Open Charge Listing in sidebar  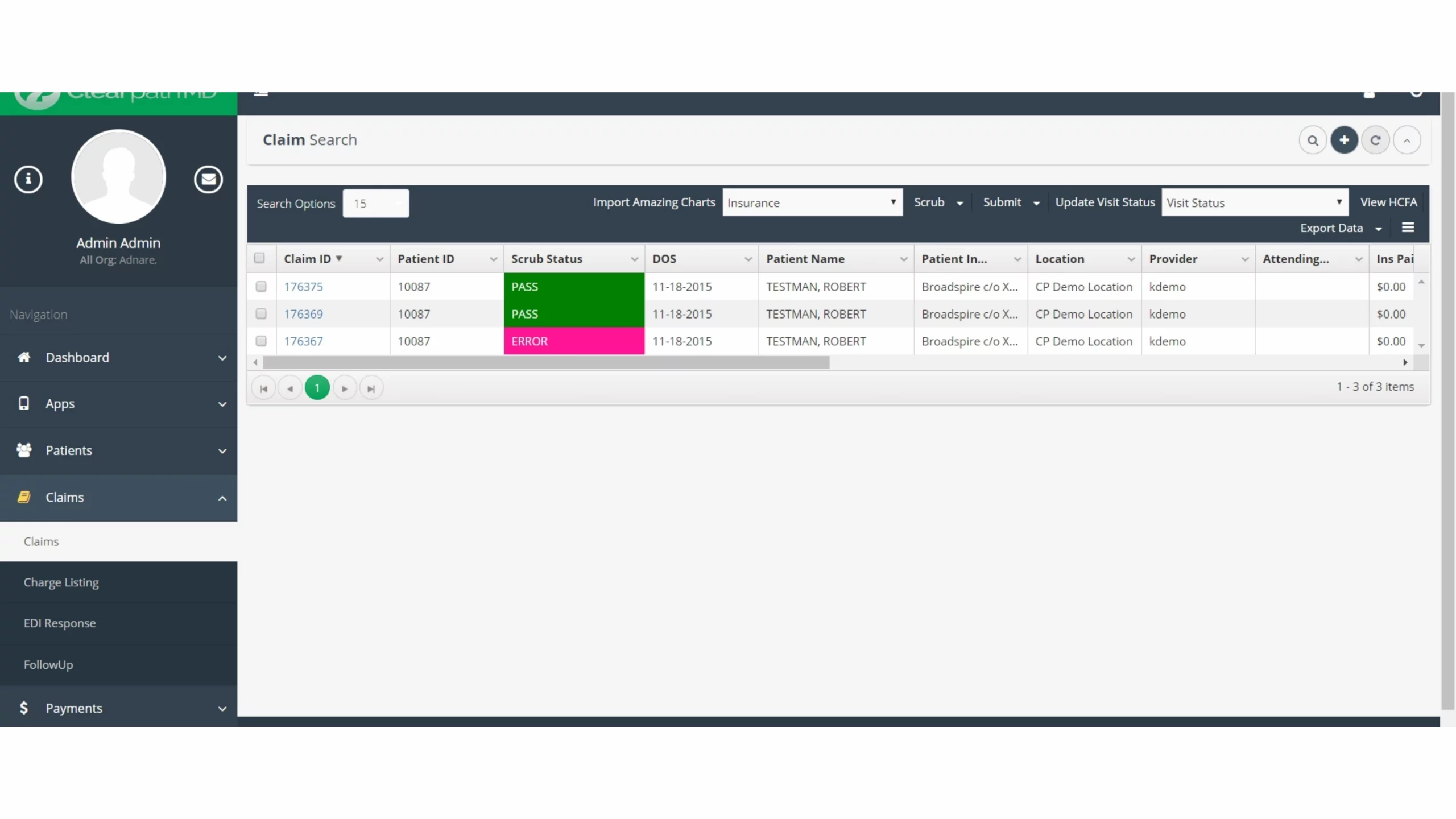click(x=61, y=582)
